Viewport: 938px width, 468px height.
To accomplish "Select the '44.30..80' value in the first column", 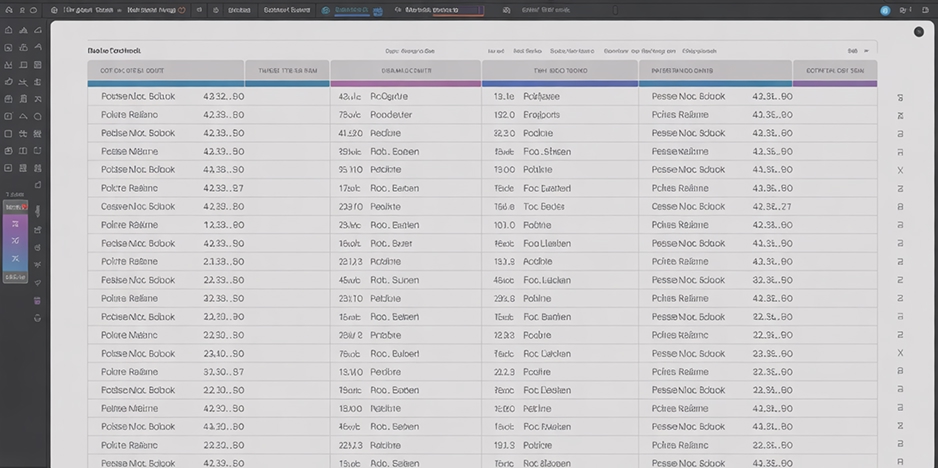I will (x=224, y=427).
